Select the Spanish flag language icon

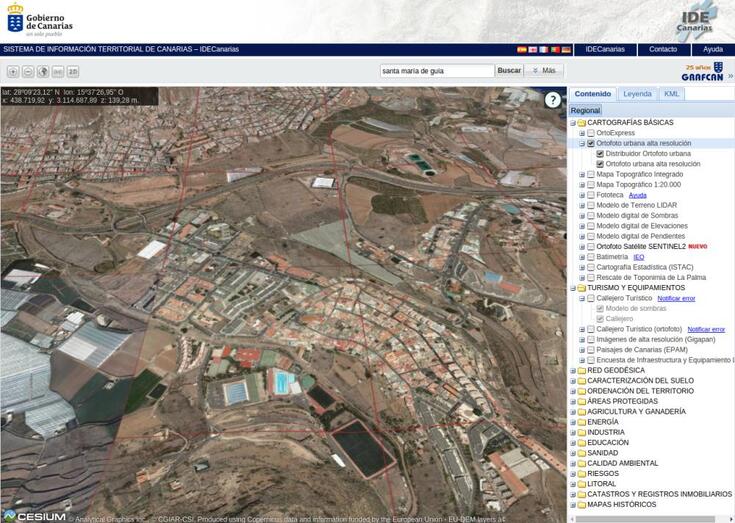(x=521, y=49)
